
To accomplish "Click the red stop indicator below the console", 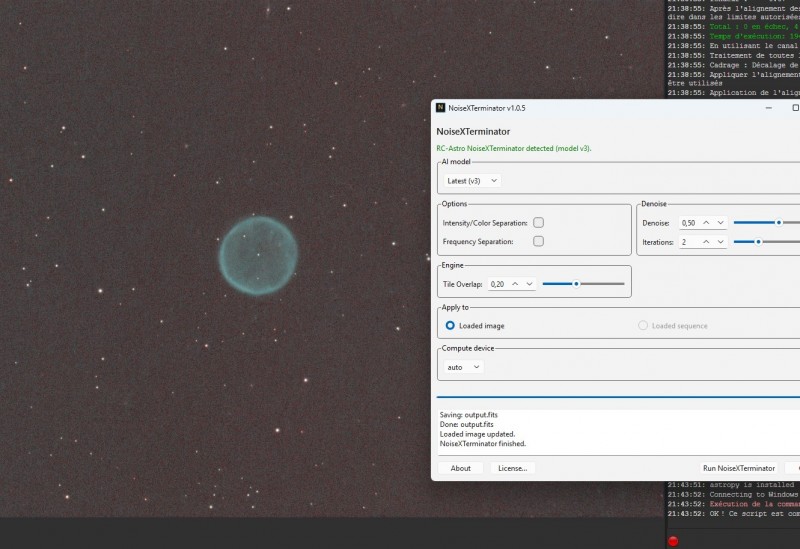I will [673, 541].
